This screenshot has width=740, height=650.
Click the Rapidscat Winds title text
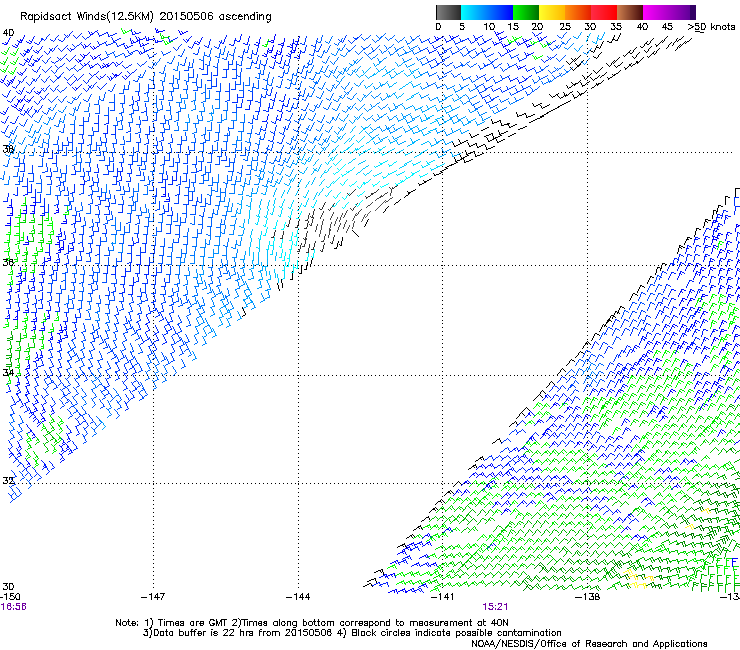(x=146, y=17)
